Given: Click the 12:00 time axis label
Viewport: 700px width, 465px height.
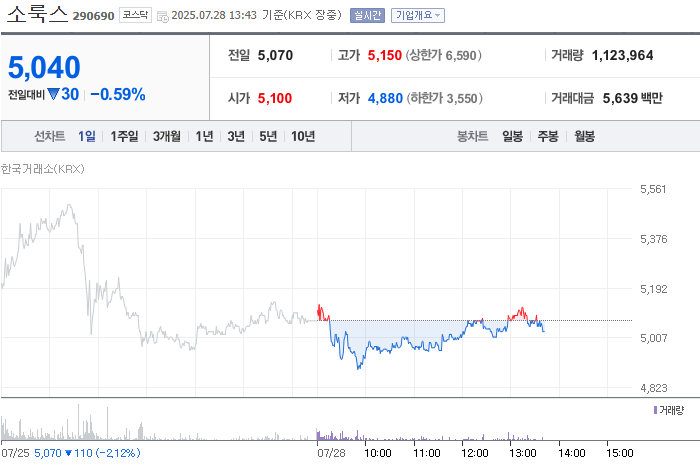Looking at the screenshot, I should click(475, 453).
